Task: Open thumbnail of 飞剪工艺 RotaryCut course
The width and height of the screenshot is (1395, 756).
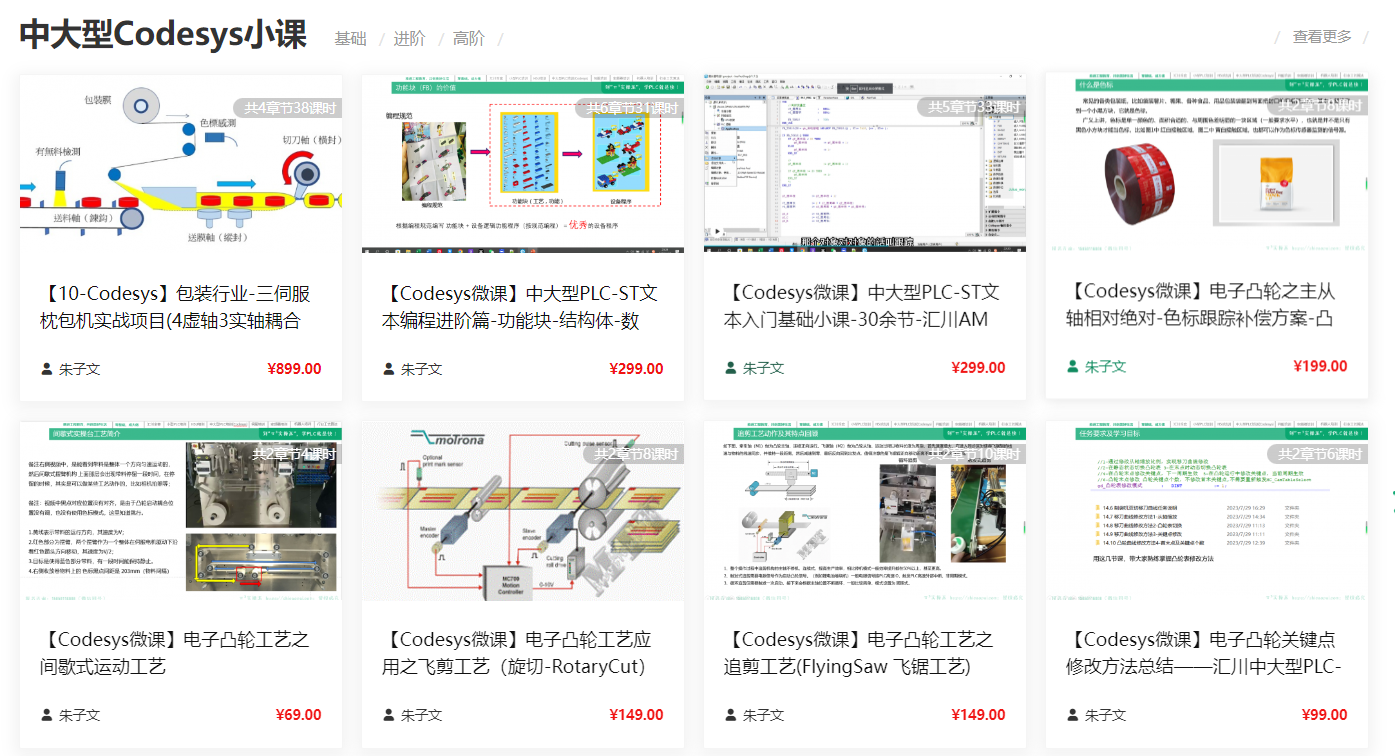Action: (x=523, y=510)
